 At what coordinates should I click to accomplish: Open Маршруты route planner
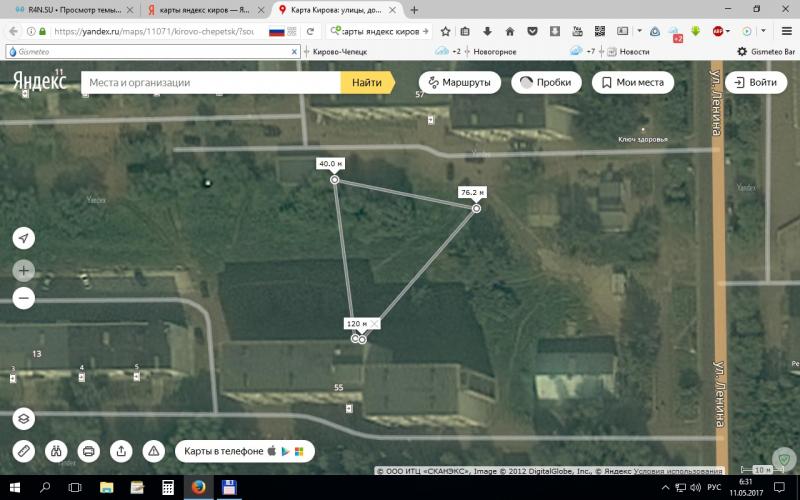(458, 83)
